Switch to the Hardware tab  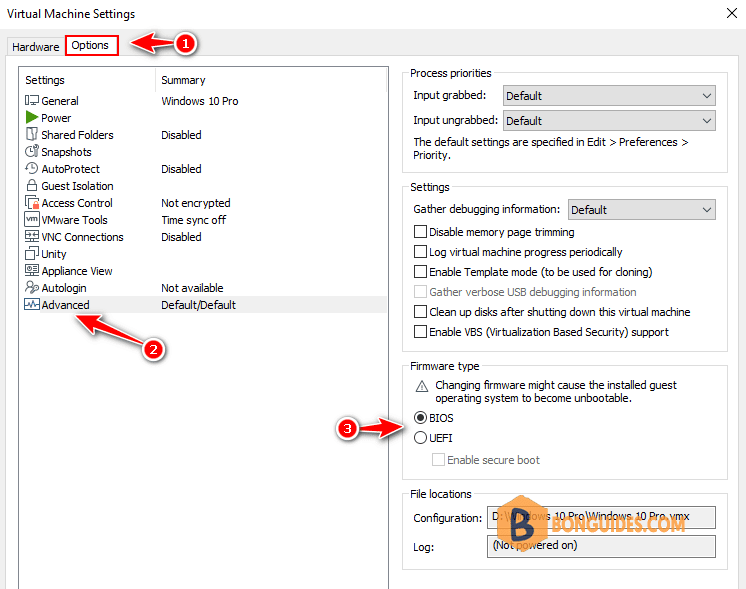pos(36,47)
